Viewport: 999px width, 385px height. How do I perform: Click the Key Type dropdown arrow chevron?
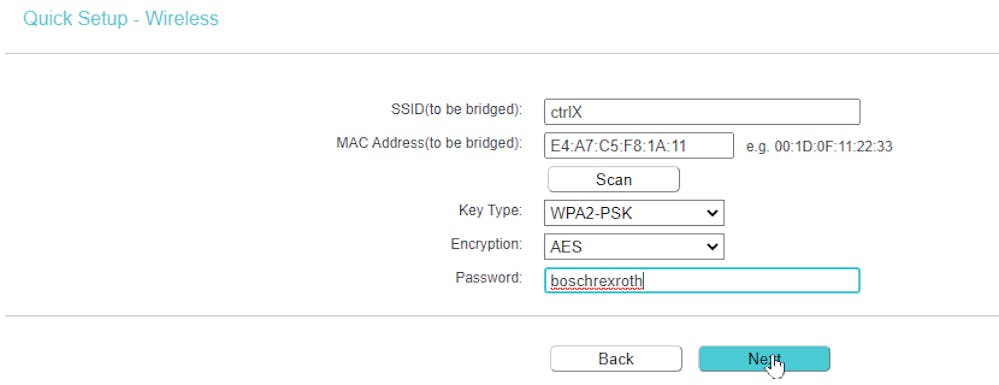click(712, 213)
